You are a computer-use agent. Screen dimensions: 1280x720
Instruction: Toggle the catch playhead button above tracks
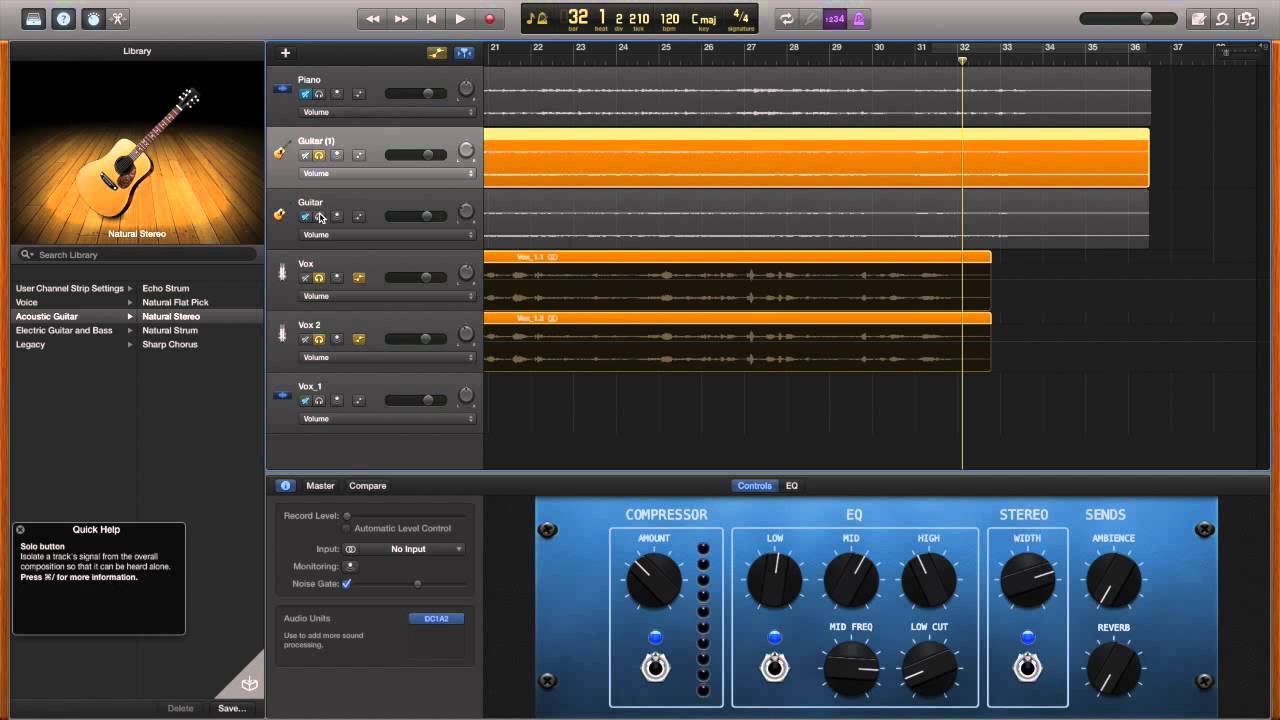pyautogui.click(x=464, y=53)
